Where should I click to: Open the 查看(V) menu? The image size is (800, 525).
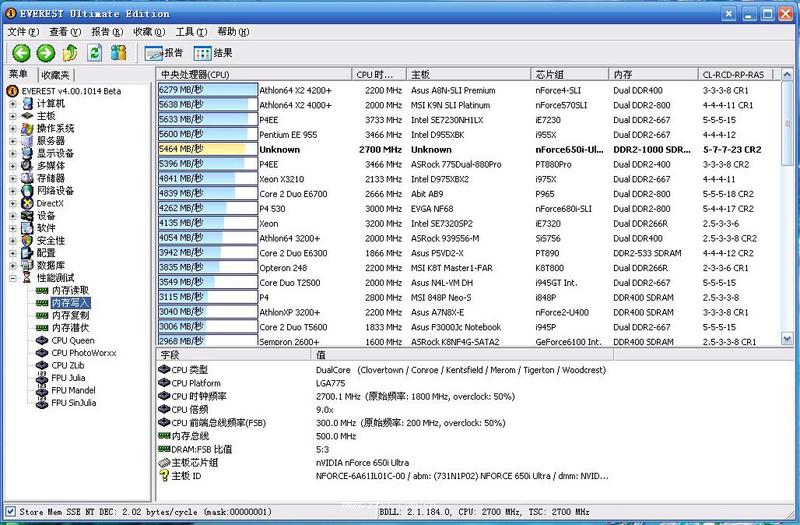(65, 32)
